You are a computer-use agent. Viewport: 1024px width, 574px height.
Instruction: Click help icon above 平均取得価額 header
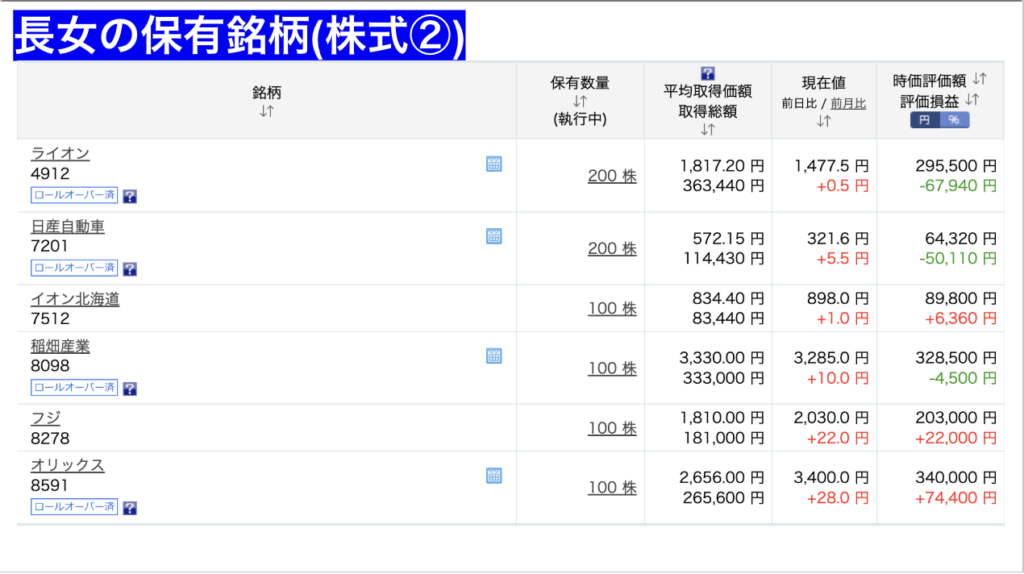[x=707, y=73]
